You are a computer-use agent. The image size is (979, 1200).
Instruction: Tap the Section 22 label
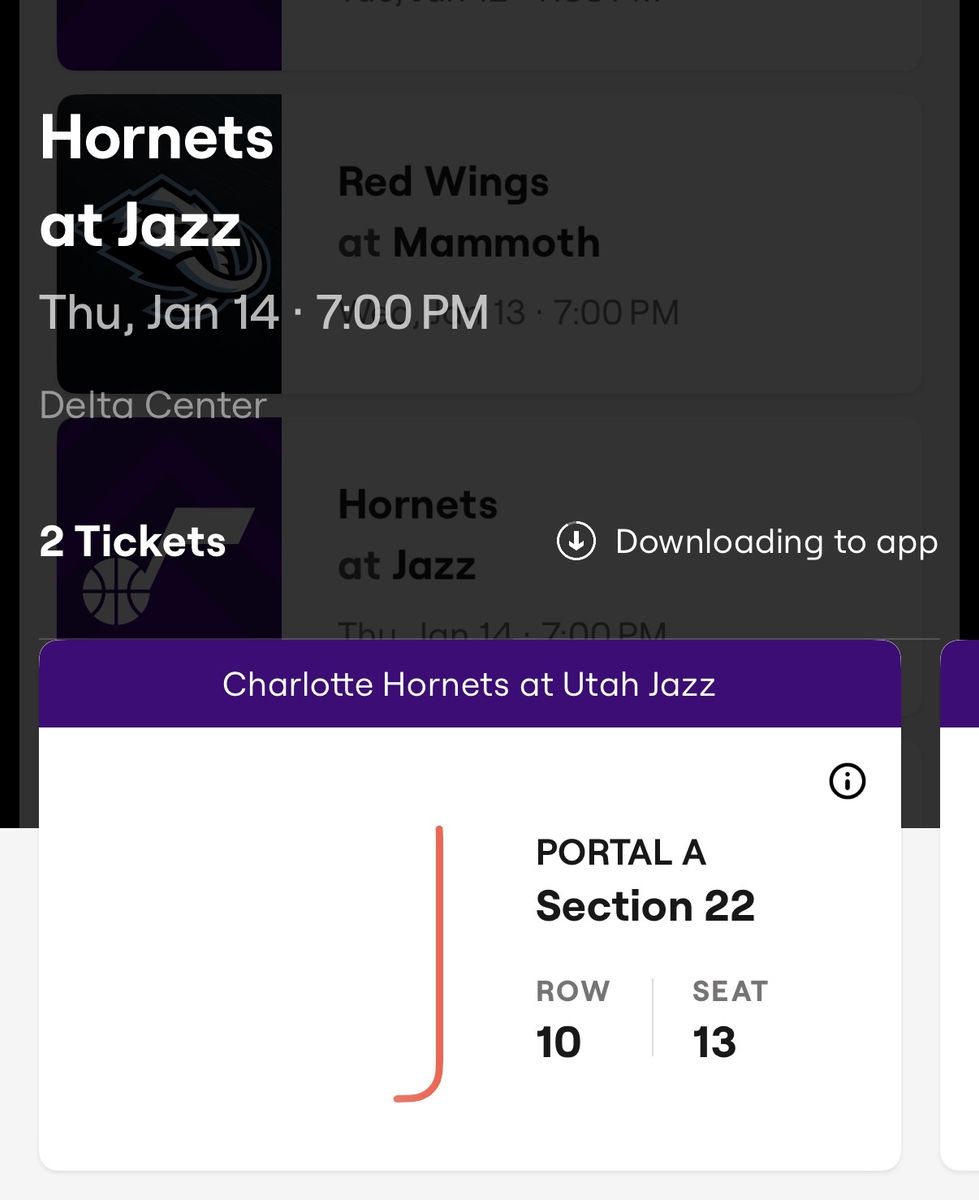pos(645,906)
